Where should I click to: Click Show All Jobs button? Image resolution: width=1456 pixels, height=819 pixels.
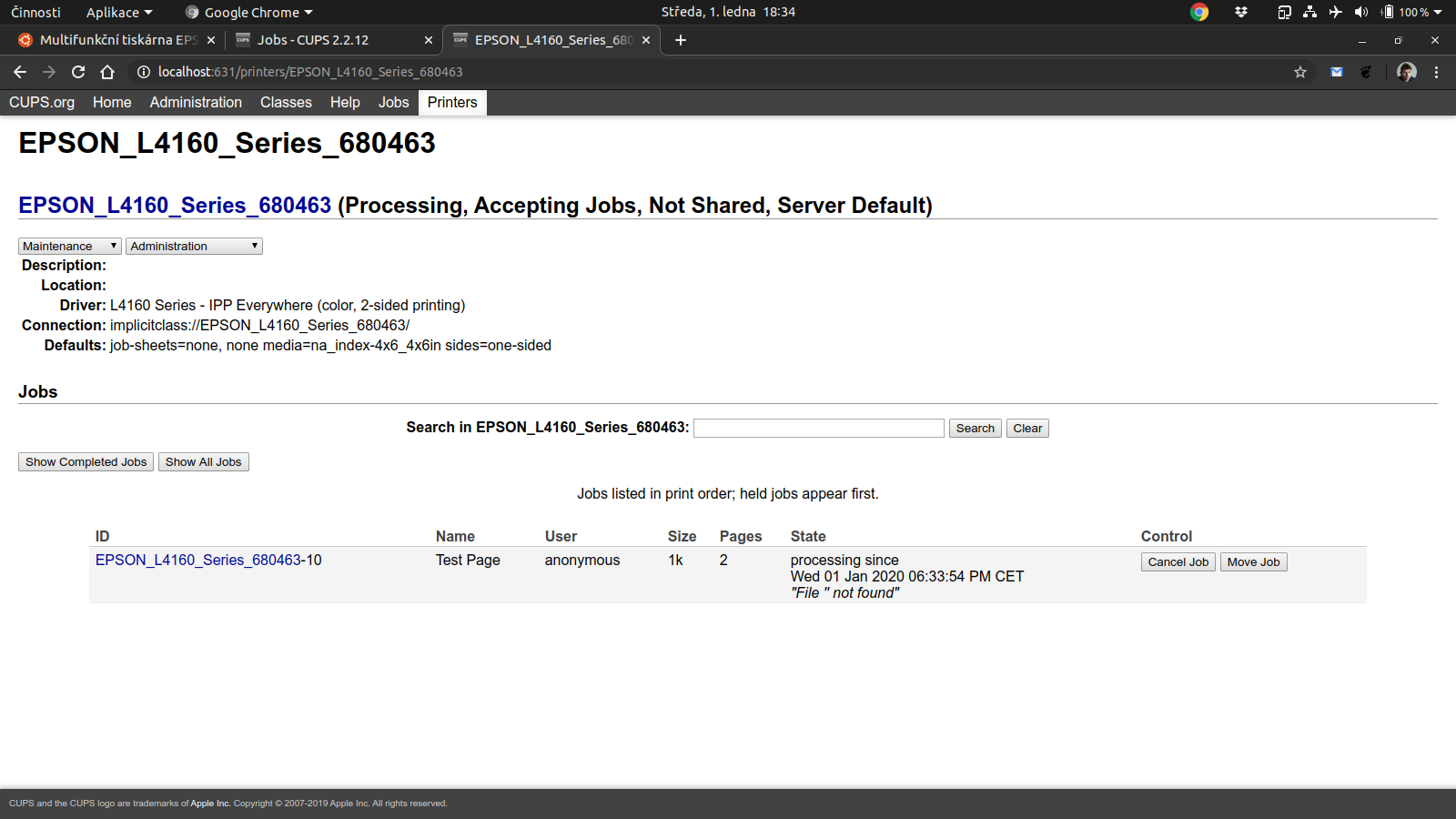point(204,462)
